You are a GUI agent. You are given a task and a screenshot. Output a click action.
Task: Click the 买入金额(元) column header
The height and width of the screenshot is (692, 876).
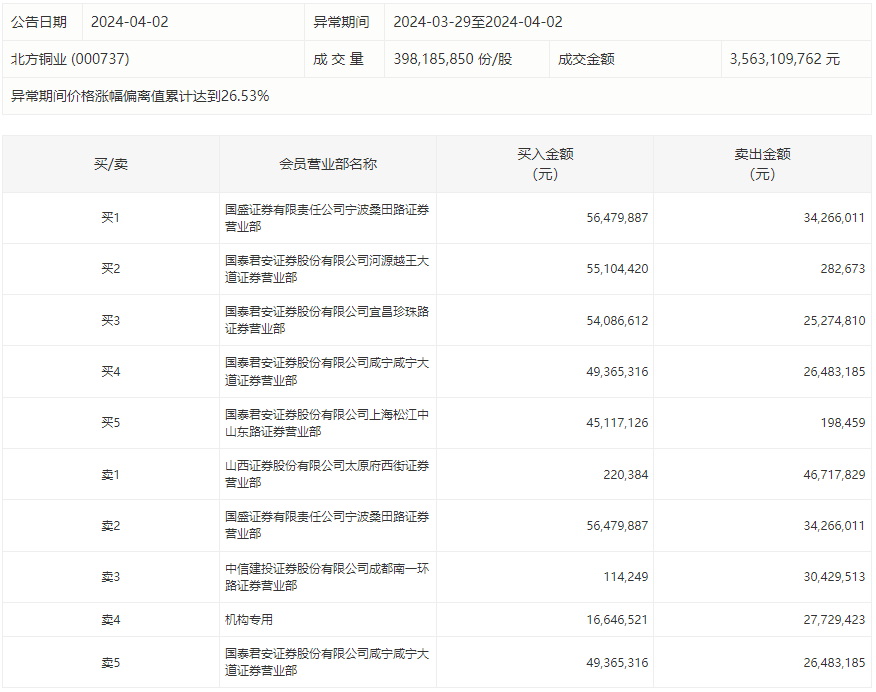(x=545, y=164)
